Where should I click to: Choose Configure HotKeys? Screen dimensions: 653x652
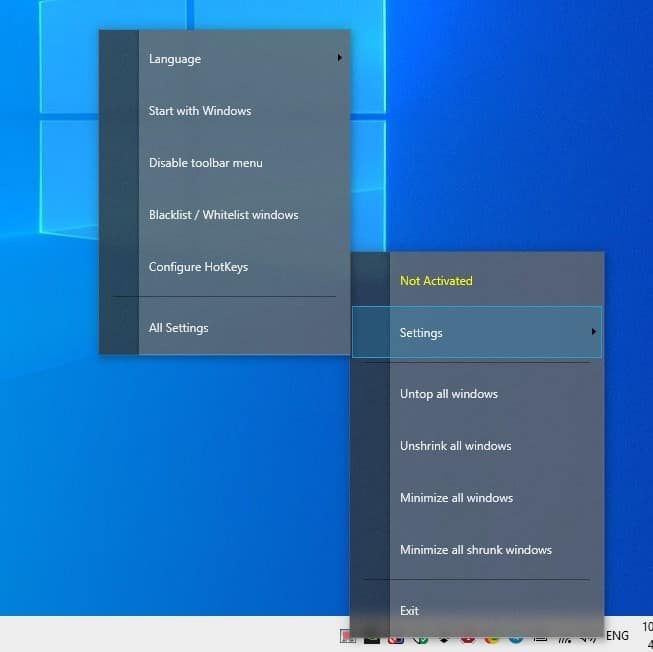(224, 267)
